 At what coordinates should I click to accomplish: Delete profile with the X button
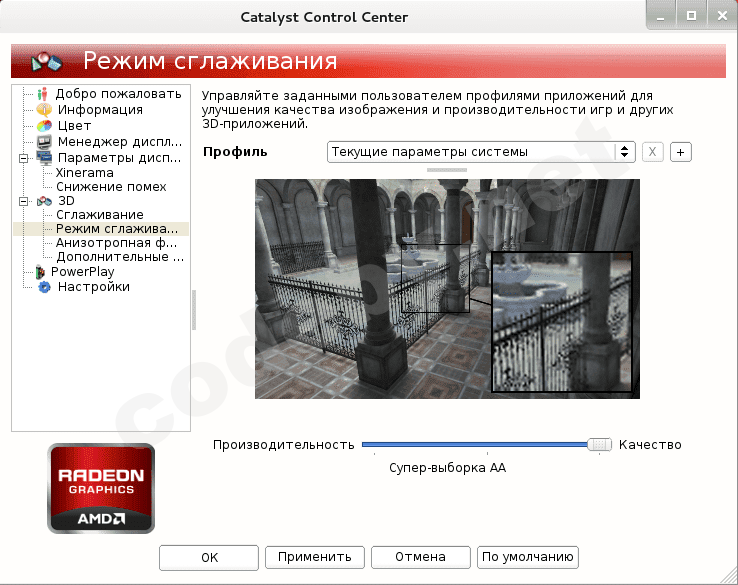click(652, 152)
